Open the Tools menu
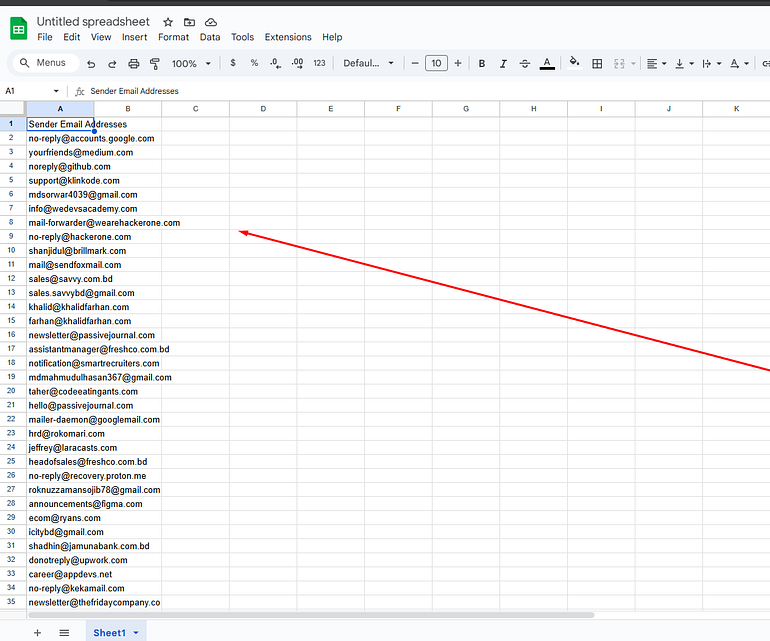Viewport: 770px width, 641px height. click(243, 37)
